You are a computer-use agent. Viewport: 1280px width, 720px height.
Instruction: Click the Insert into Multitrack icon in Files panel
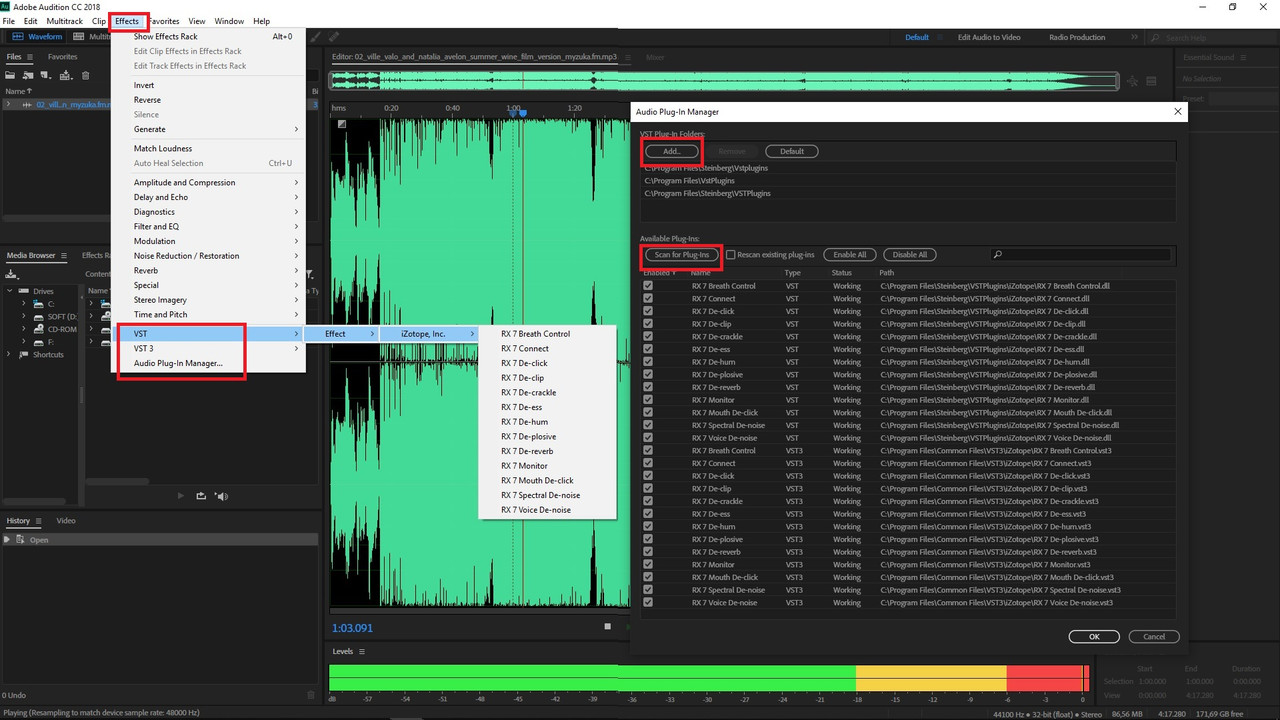(x=66, y=75)
